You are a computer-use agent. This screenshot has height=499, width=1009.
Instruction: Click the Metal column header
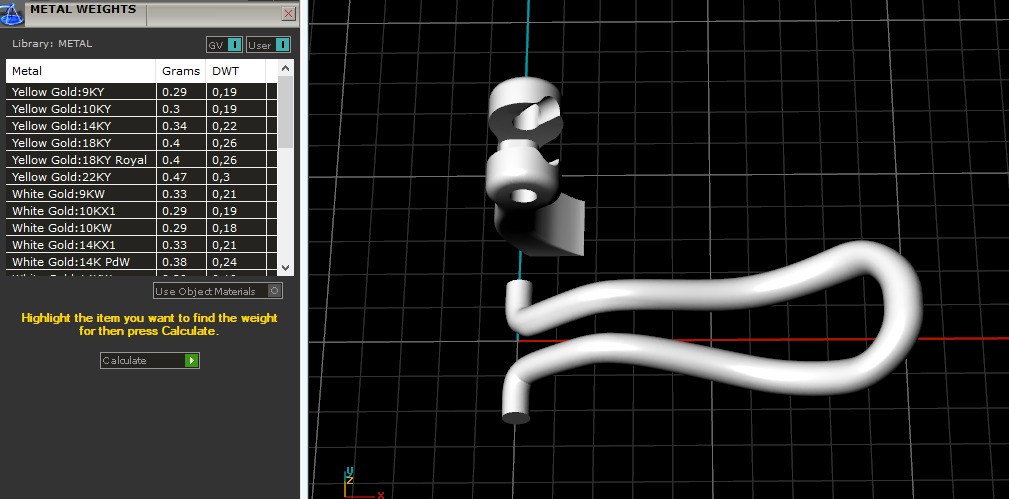(81, 71)
